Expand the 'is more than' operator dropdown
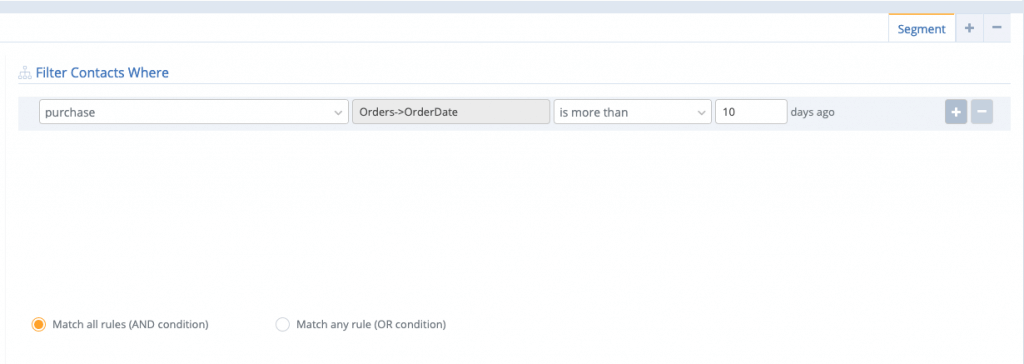Screen dimensions: 1024x364 pos(632,112)
